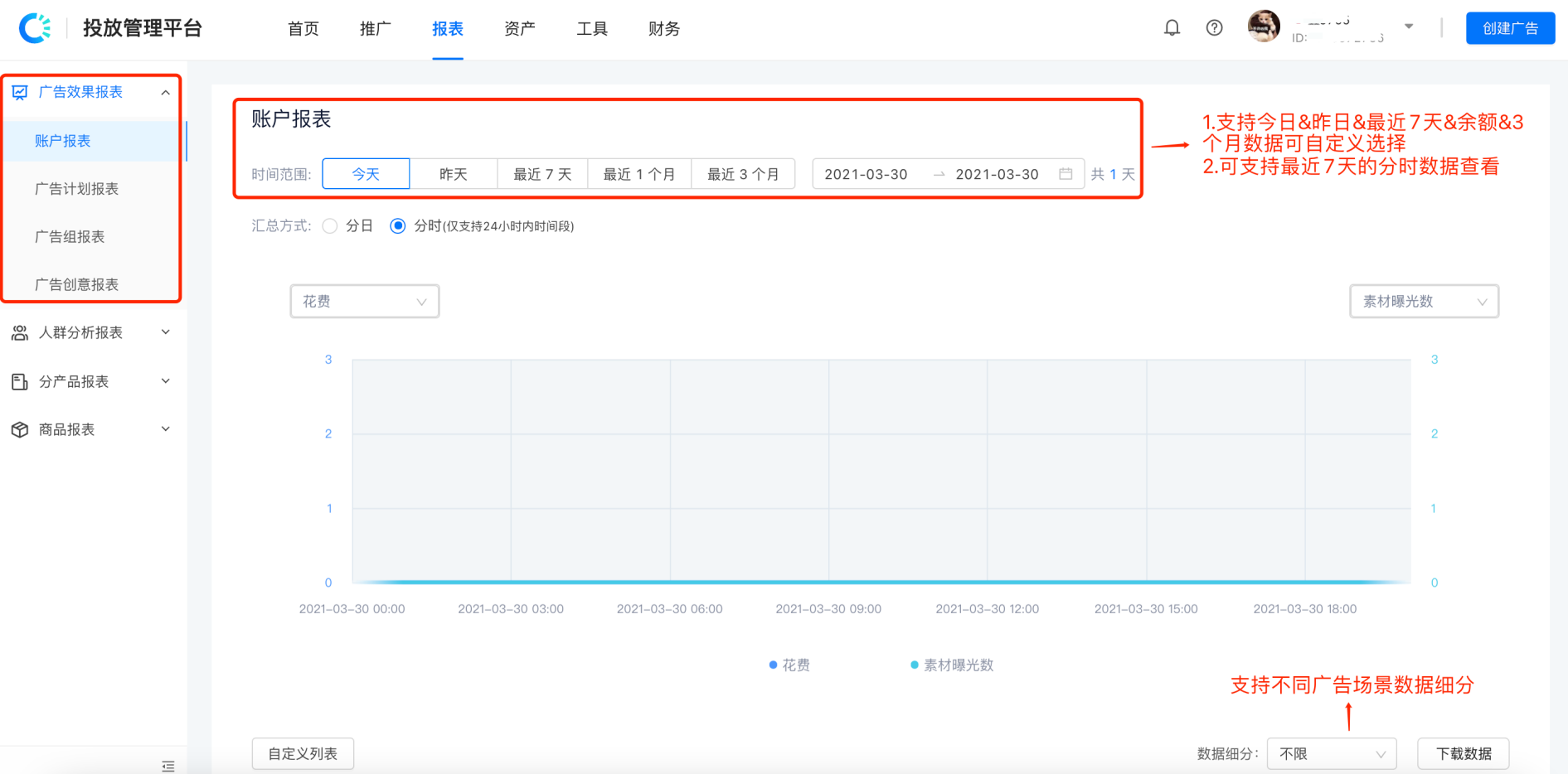Switch to the 工具 tab
The height and width of the screenshot is (774, 1568).
click(591, 27)
